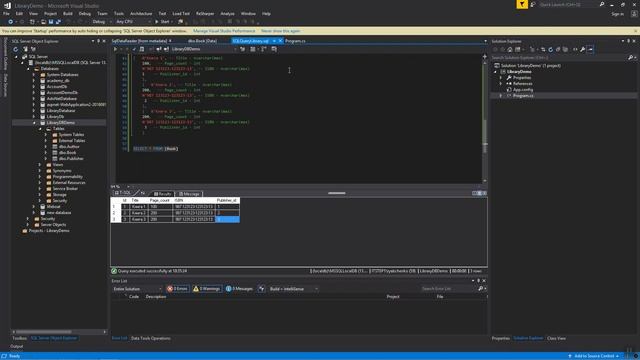Image resolution: width=640 pixels, height=360 pixels.
Task: Click the Solution Explorer search magnifier icon
Action: (x=630, y=58)
